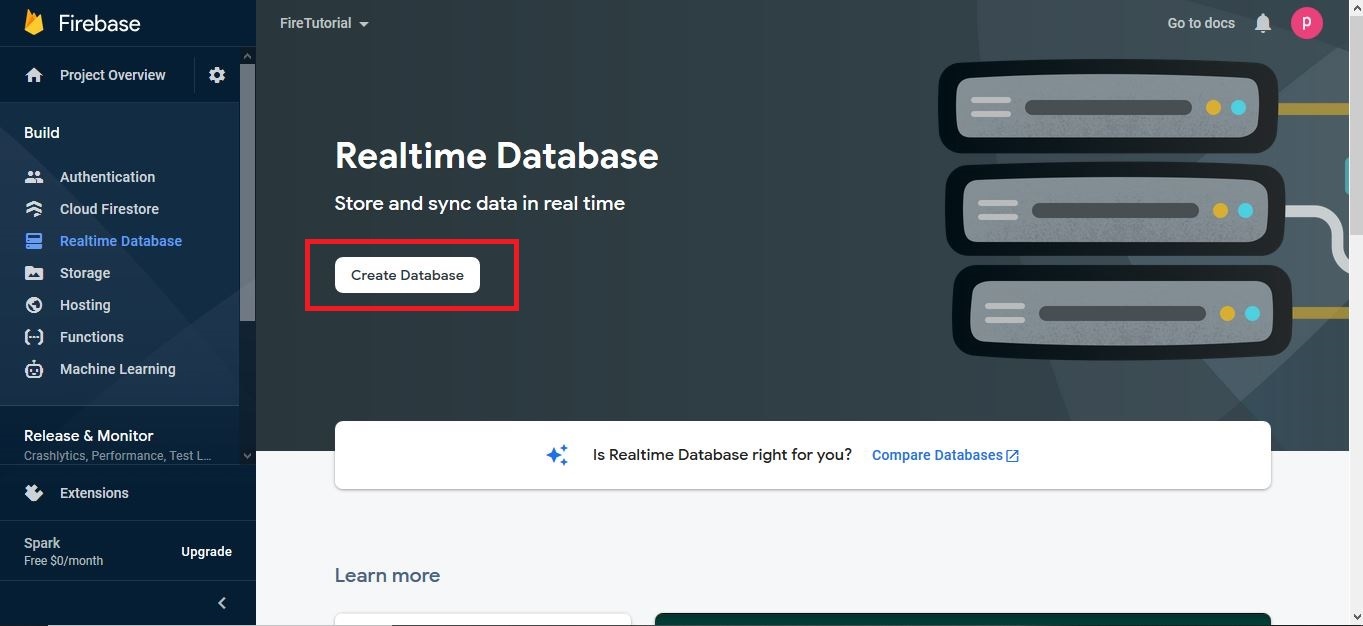Select the Hosting icon
1363x626 pixels.
[x=34, y=304]
